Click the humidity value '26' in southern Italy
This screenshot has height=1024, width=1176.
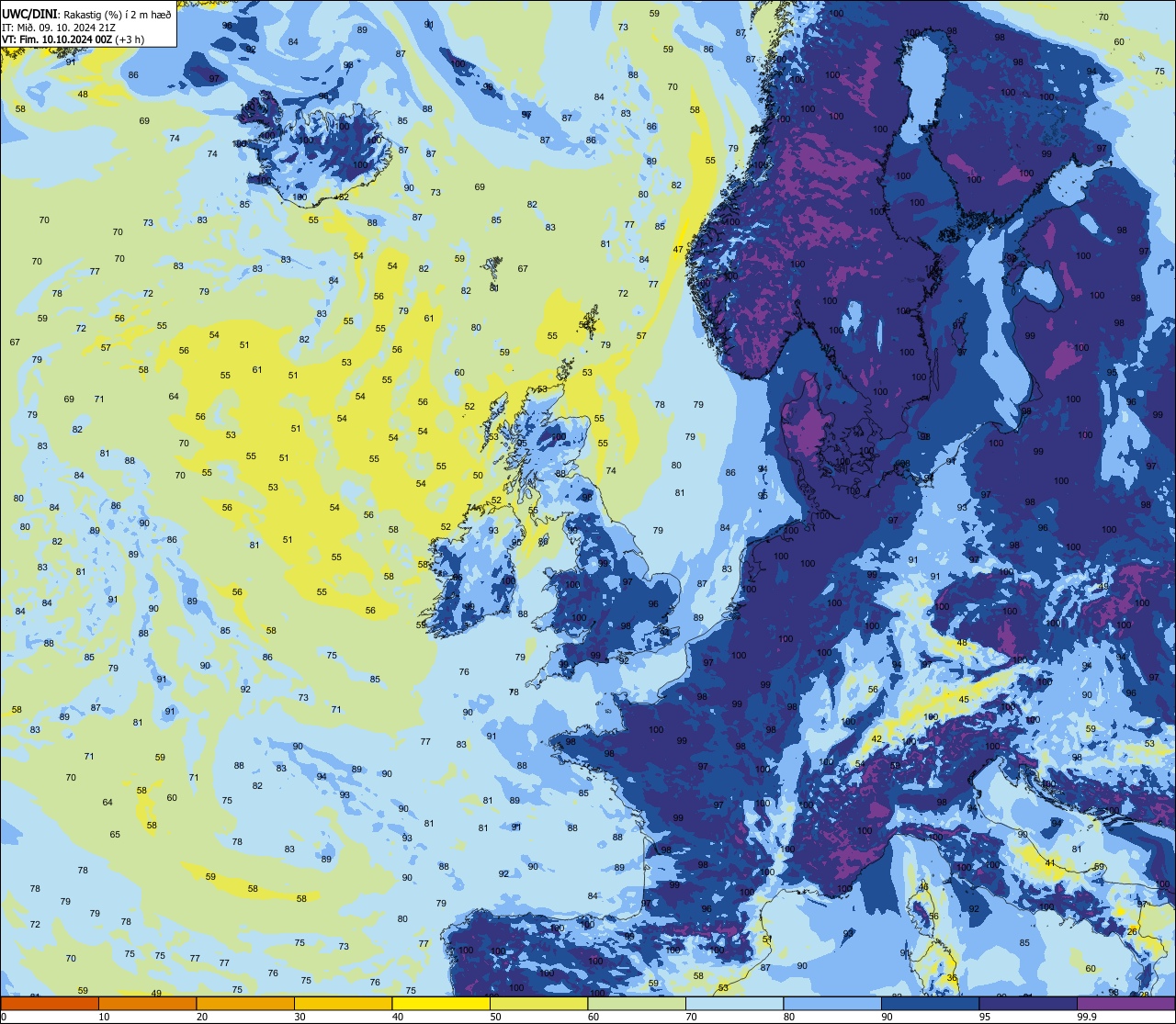coord(1132,931)
